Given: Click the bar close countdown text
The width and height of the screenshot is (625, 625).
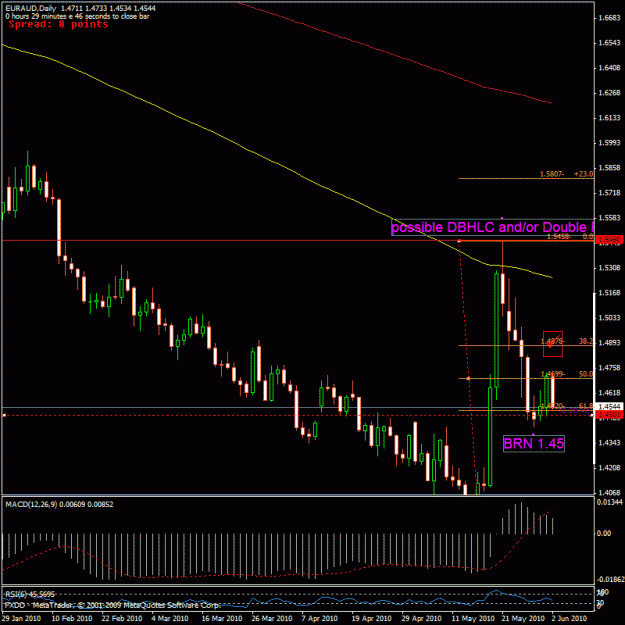Looking at the screenshot, I should click(77, 16).
